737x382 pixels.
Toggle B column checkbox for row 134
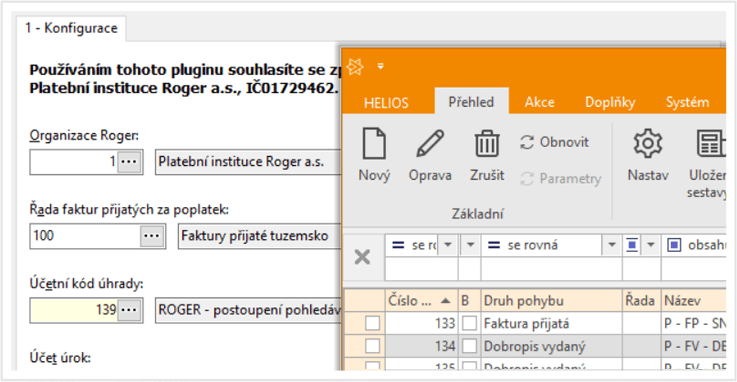pos(469,346)
